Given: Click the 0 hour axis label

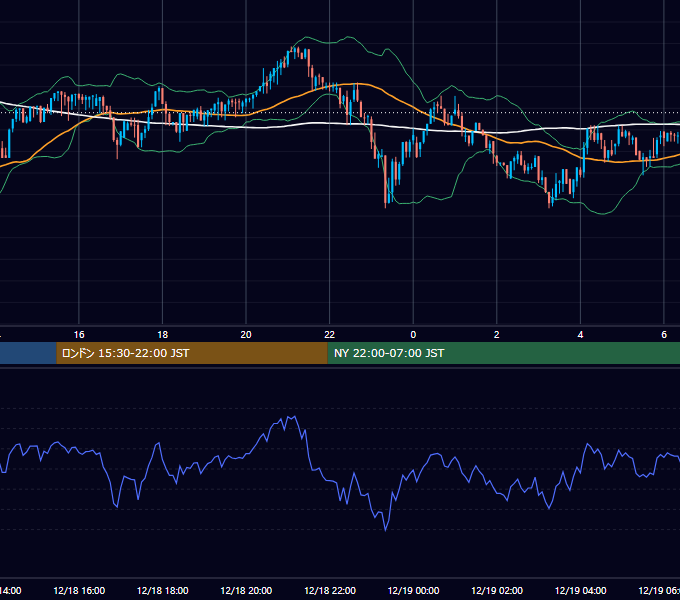Looking at the screenshot, I should point(413,335).
